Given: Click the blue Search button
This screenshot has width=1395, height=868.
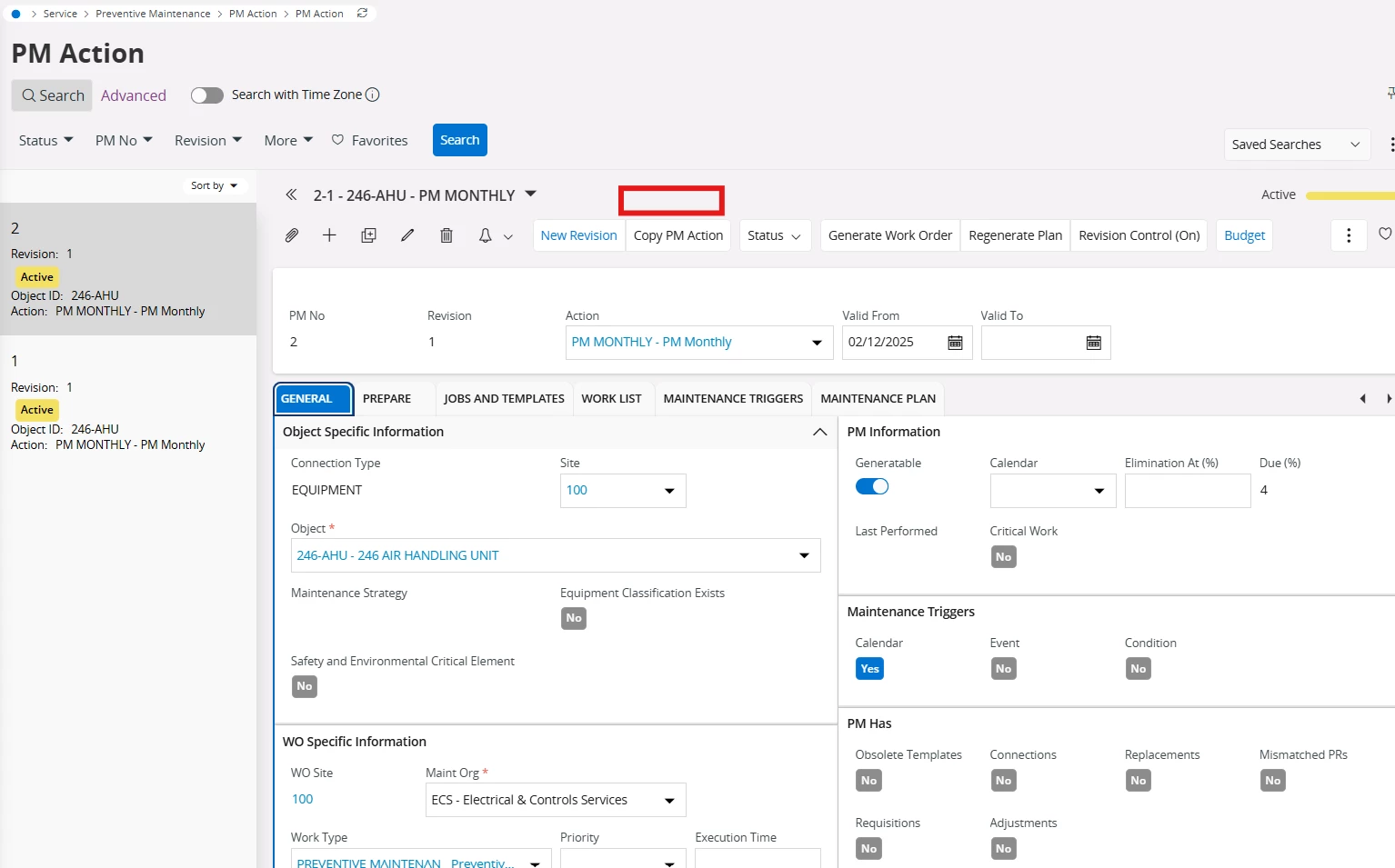Looking at the screenshot, I should pos(460,140).
